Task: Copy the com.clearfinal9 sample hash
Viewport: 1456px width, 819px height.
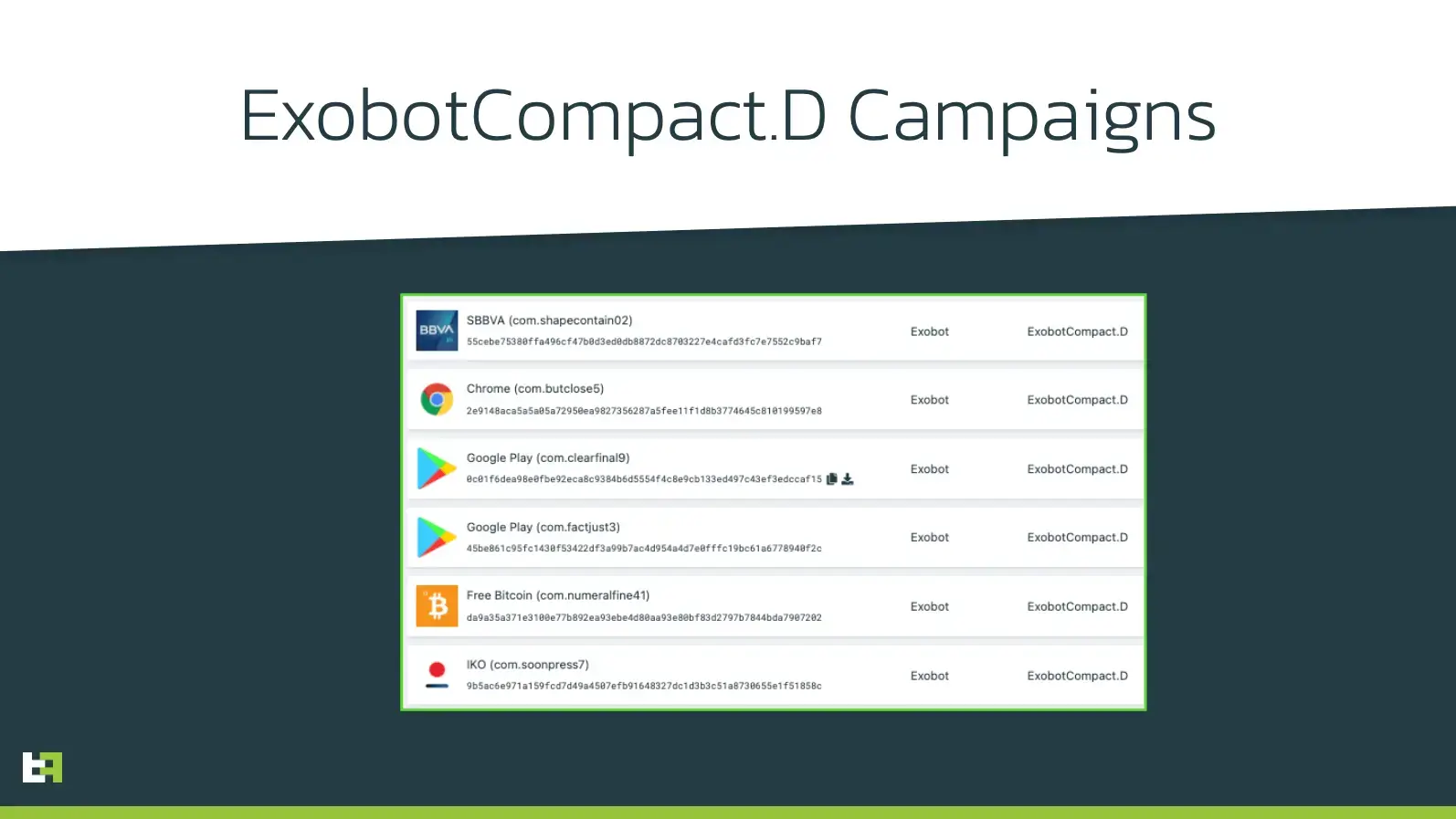Action: [831, 478]
